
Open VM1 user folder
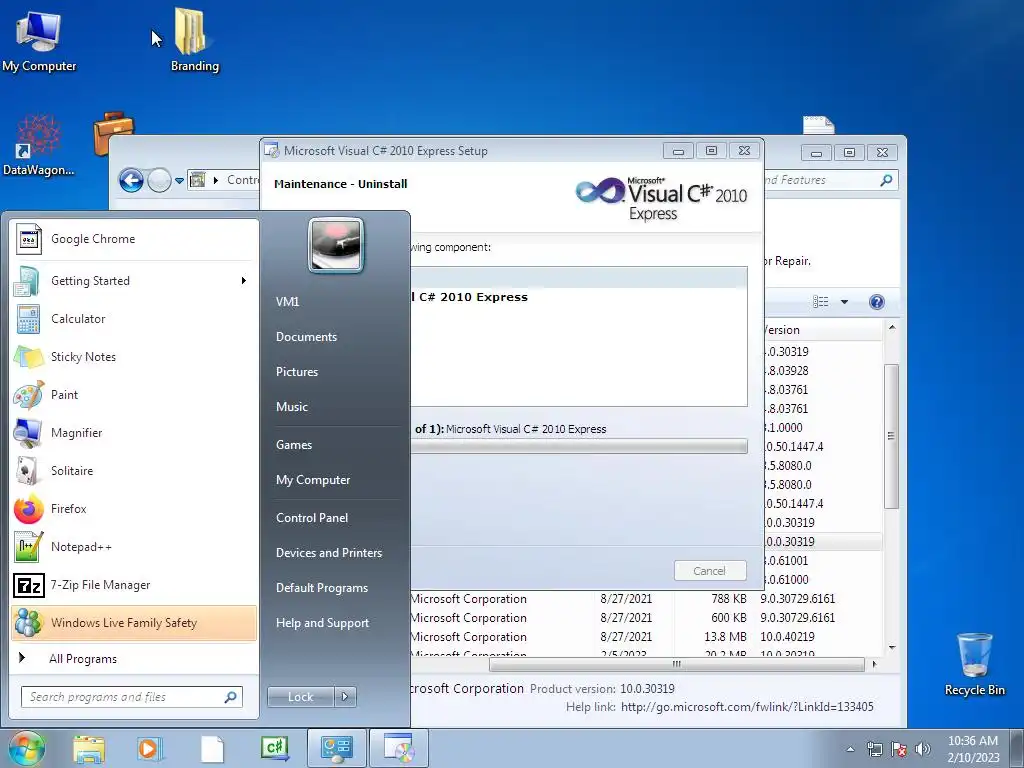287,302
